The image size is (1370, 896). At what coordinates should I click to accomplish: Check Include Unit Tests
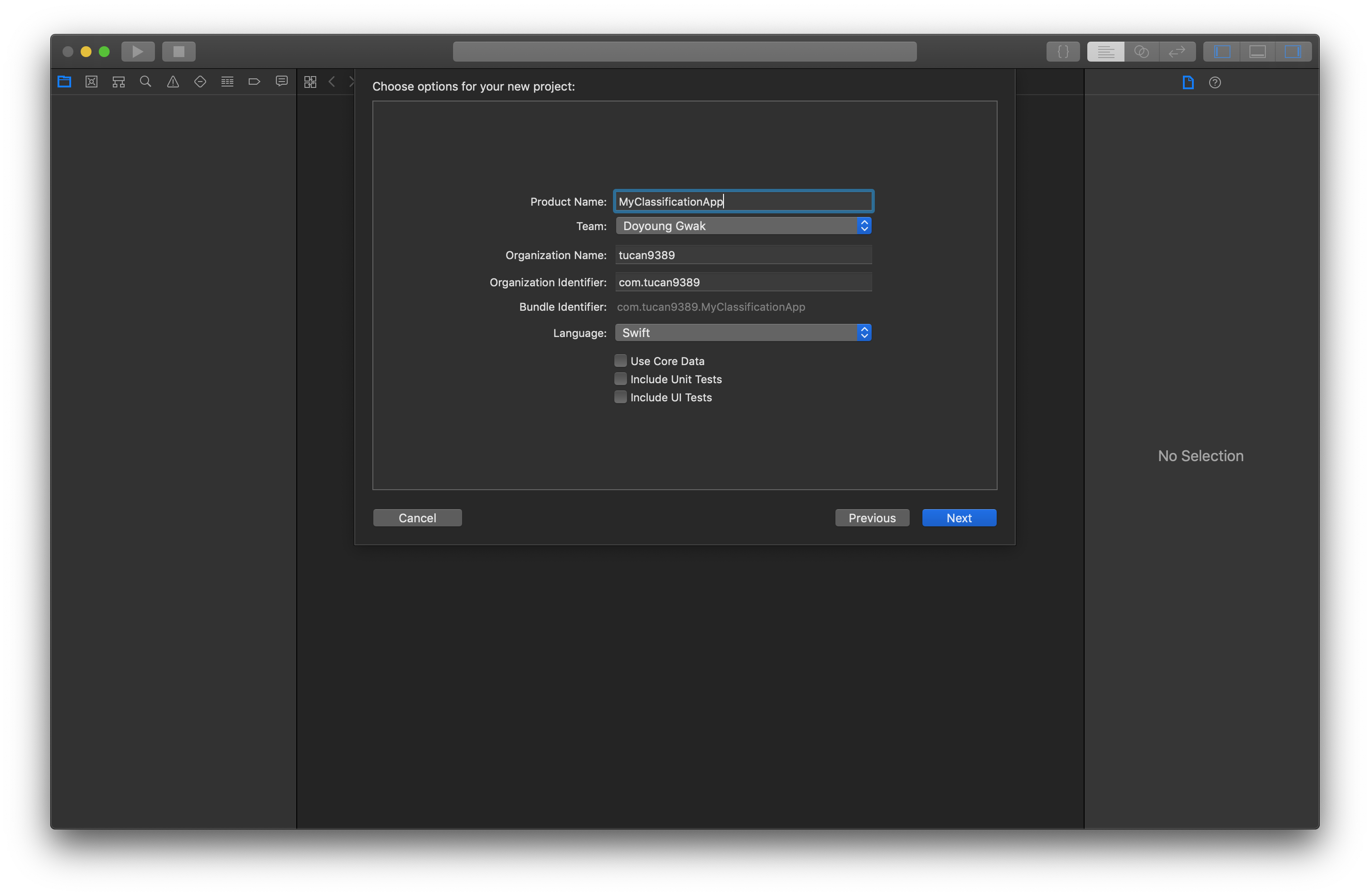[x=620, y=379]
